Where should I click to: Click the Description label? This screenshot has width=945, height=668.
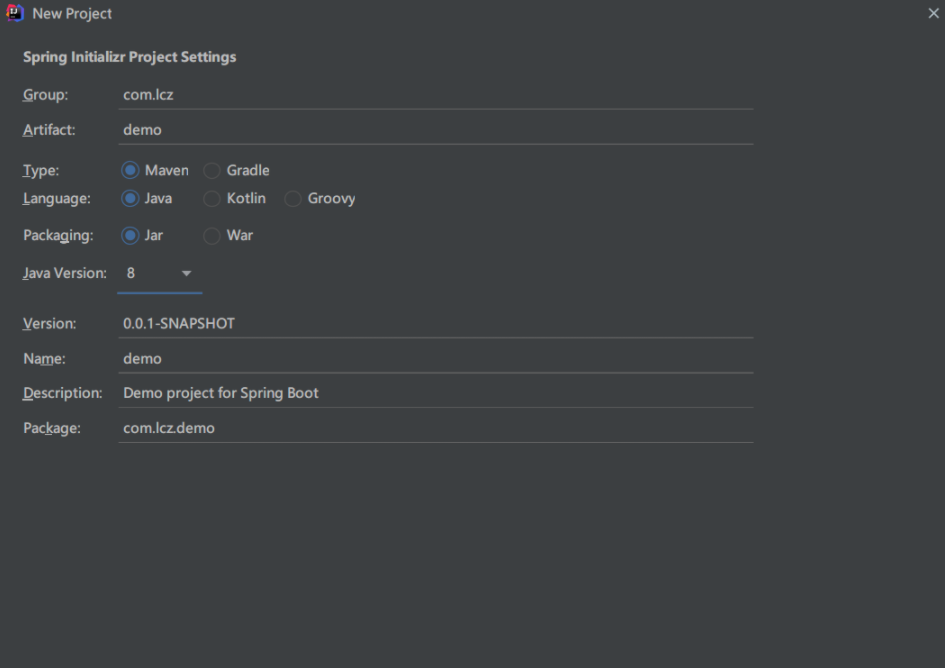(x=63, y=393)
